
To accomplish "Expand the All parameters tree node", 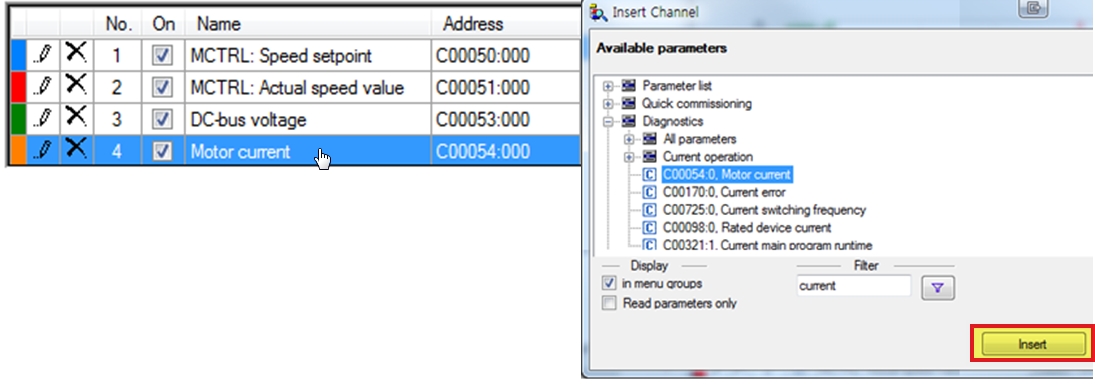I will [x=629, y=139].
